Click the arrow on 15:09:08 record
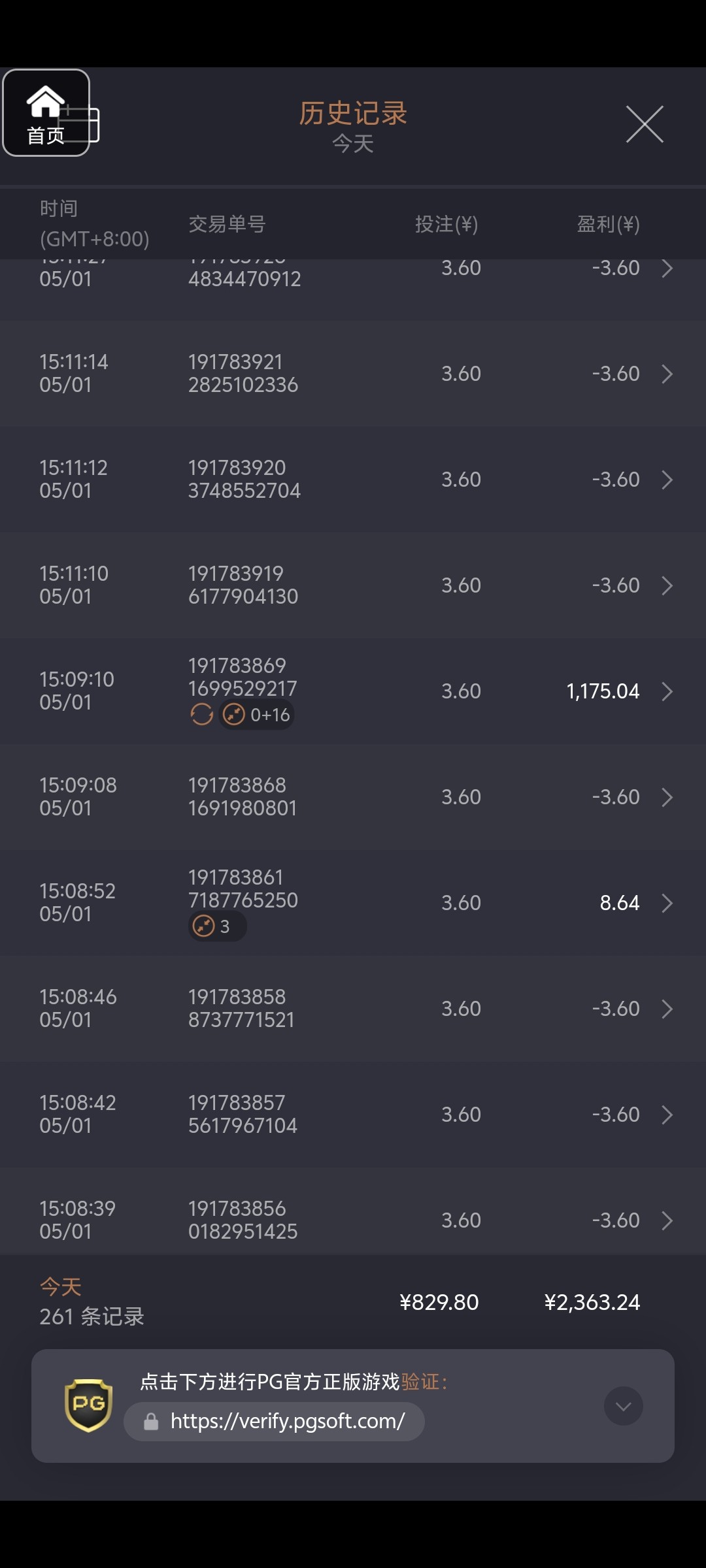 tap(667, 797)
